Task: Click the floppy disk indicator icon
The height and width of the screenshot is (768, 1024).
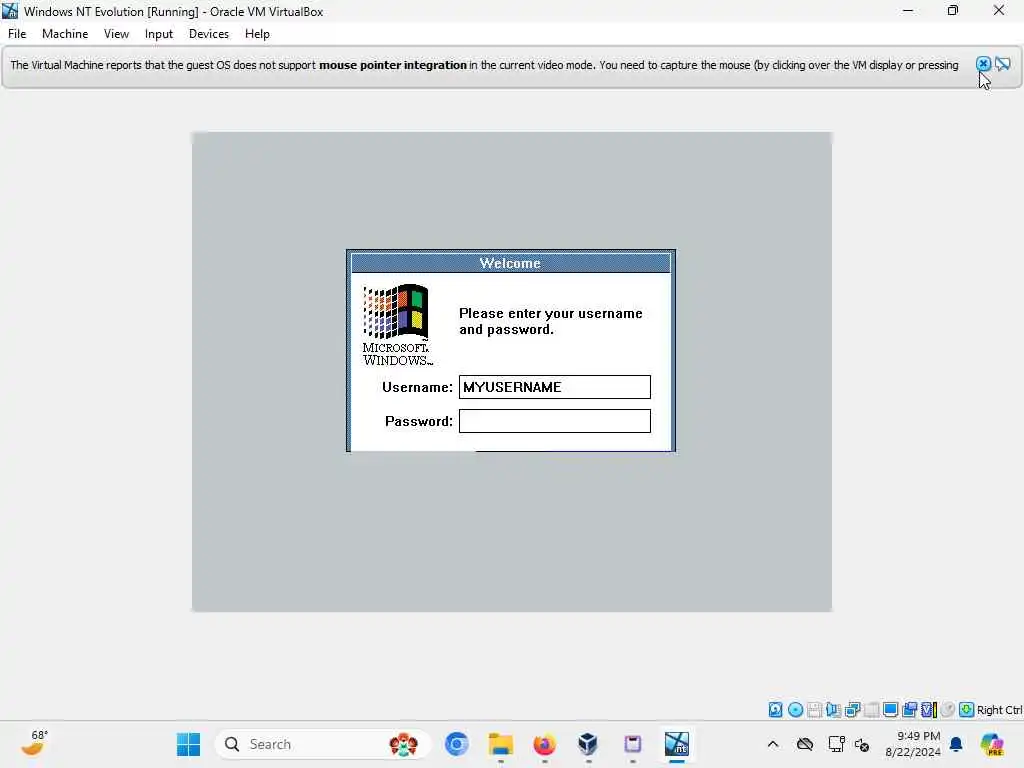Action: pyautogui.click(x=814, y=710)
